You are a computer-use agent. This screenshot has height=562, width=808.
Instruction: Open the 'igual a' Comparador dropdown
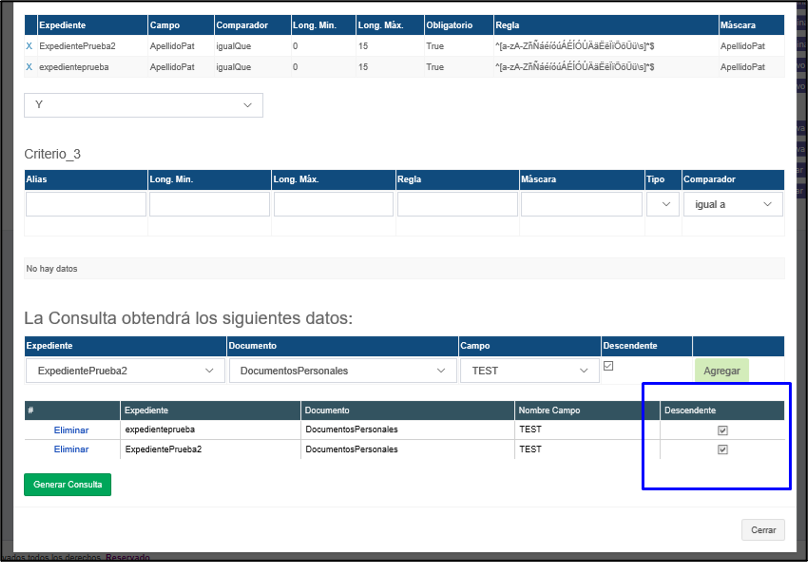(x=732, y=204)
